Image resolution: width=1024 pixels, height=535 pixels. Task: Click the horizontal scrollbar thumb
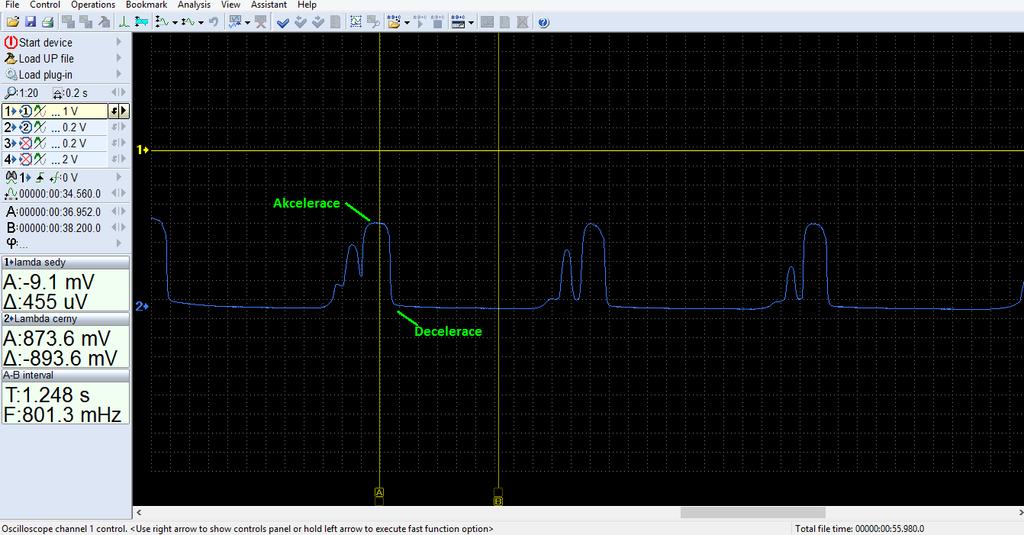752,513
